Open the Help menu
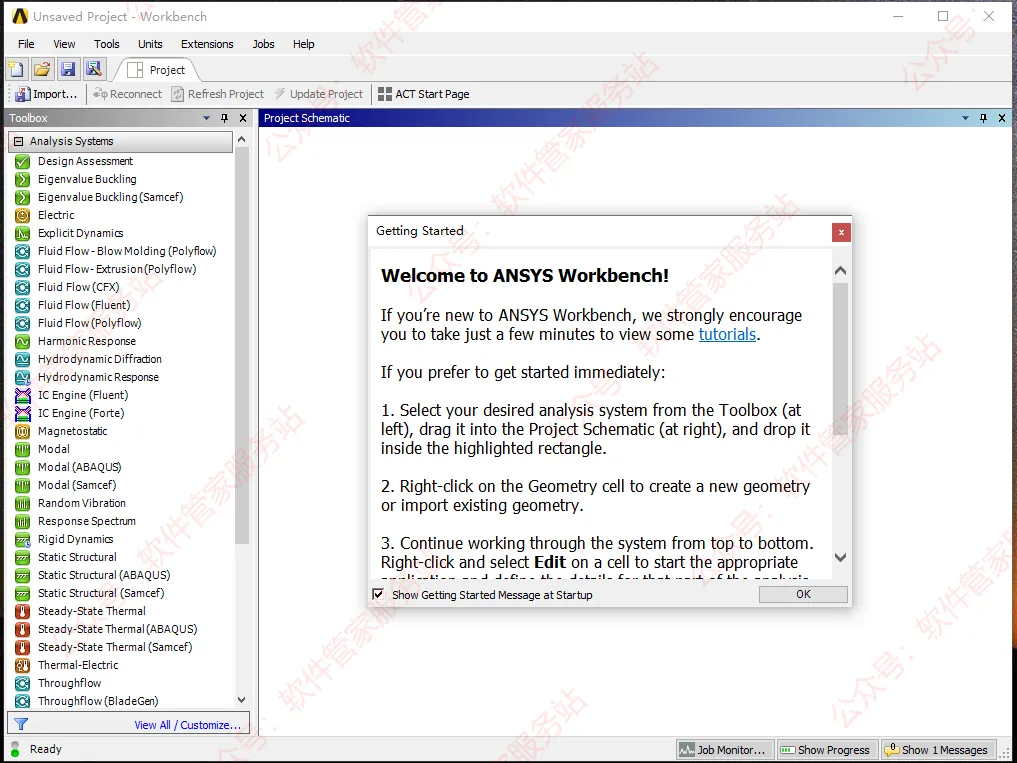The width and height of the screenshot is (1017, 763). coord(304,44)
